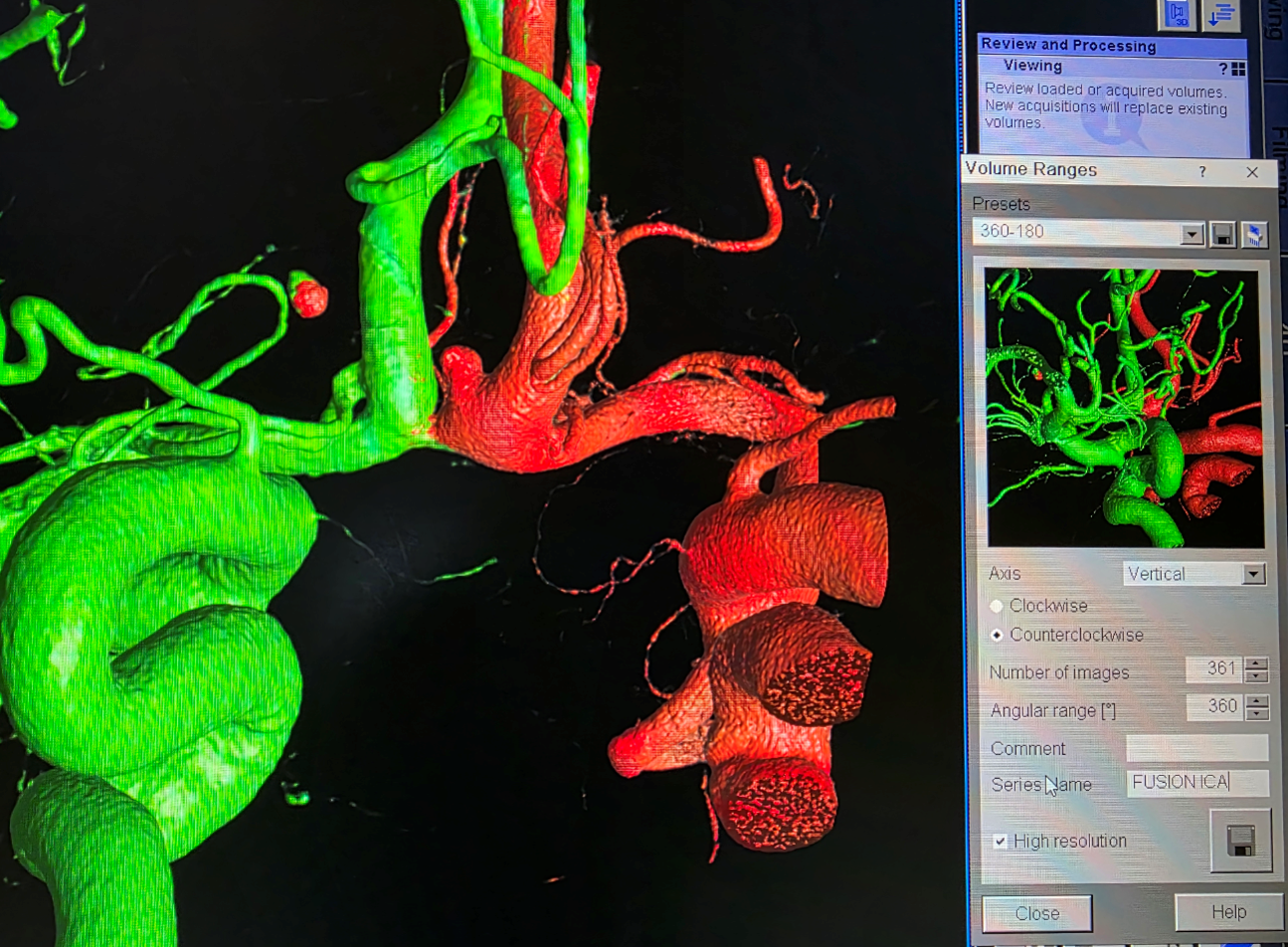Click the sort-down list icon
Screen dimensions: 1288x947
[x=1220, y=14]
